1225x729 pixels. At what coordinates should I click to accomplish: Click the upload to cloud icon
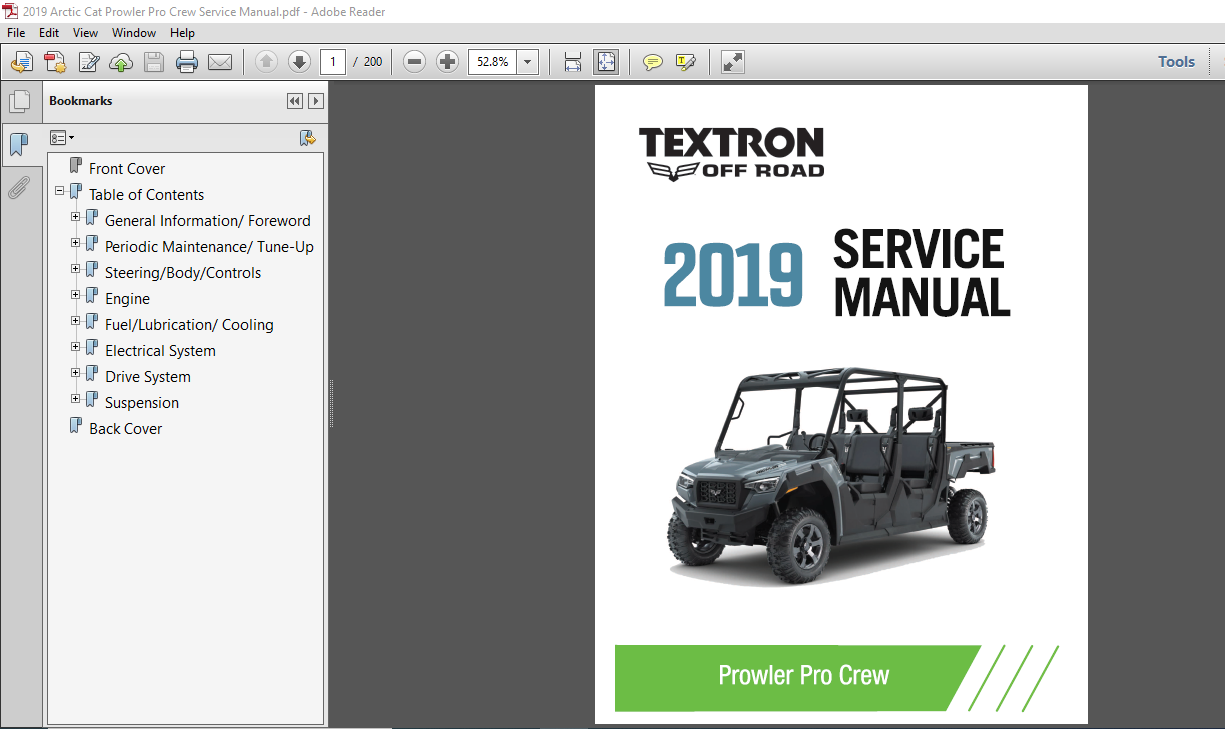[x=121, y=62]
